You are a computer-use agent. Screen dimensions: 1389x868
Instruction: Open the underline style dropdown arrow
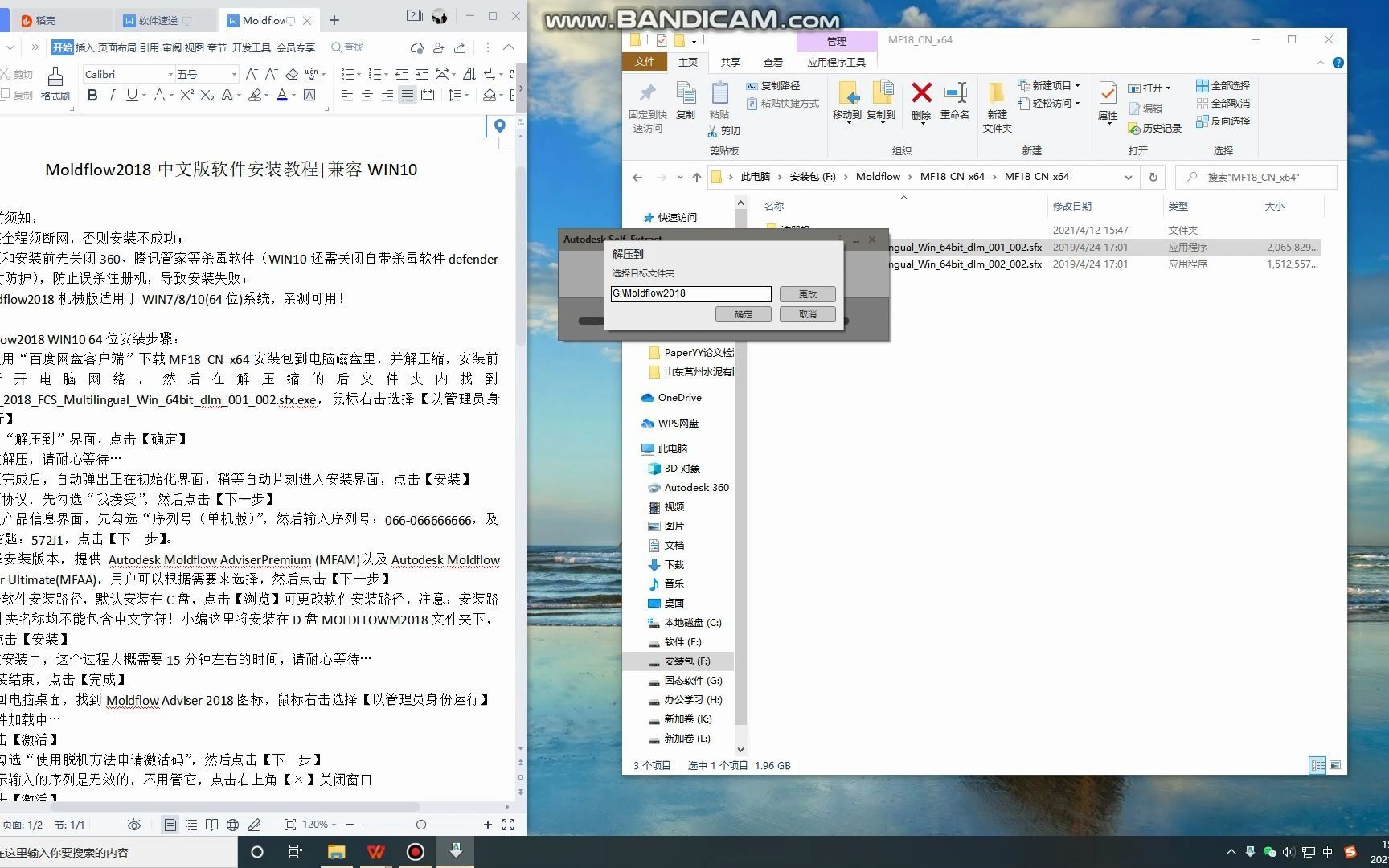pyautogui.click(x=143, y=96)
